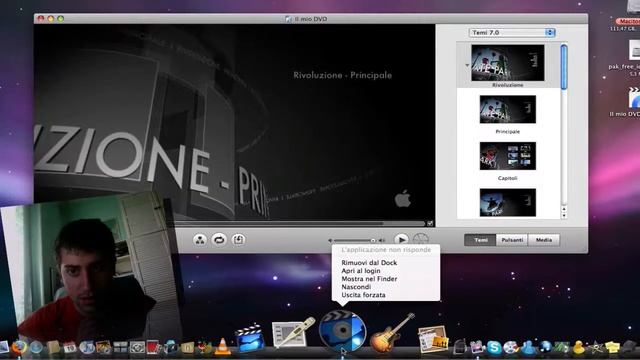
Task: Open the thermometer monitor app in Dock
Action: [293, 333]
